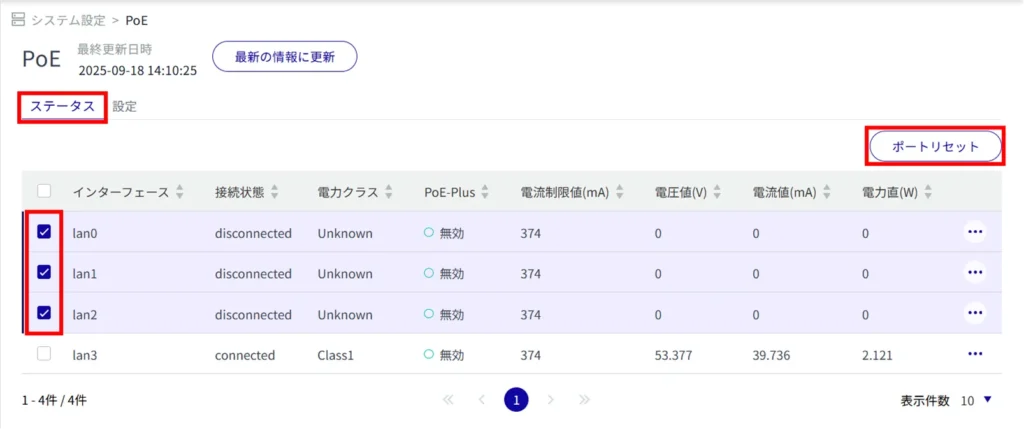Uncheck the lan1 row checkbox
The width and height of the screenshot is (1024, 429).
point(44,272)
